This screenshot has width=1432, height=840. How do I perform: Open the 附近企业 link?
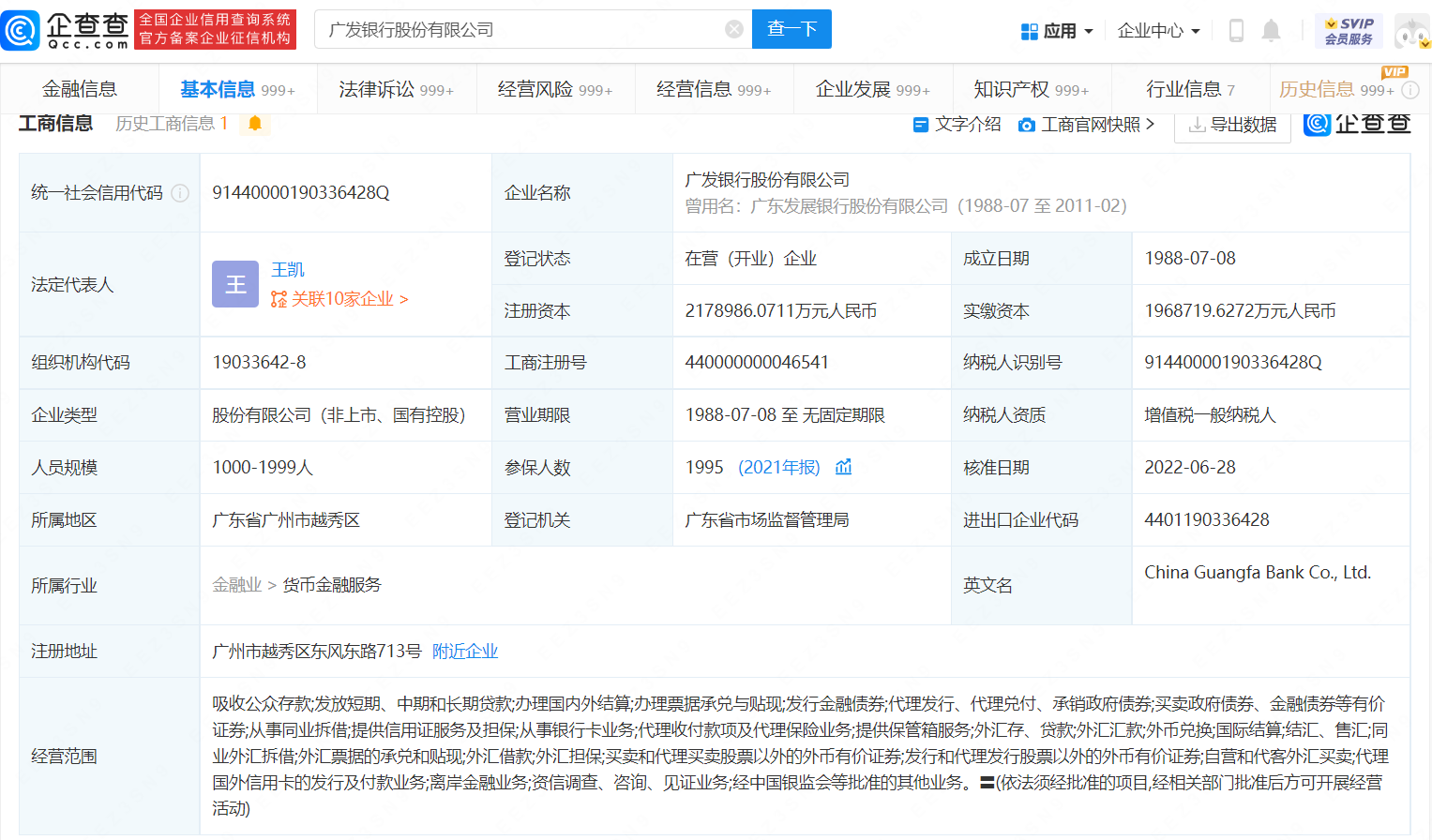click(x=465, y=651)
